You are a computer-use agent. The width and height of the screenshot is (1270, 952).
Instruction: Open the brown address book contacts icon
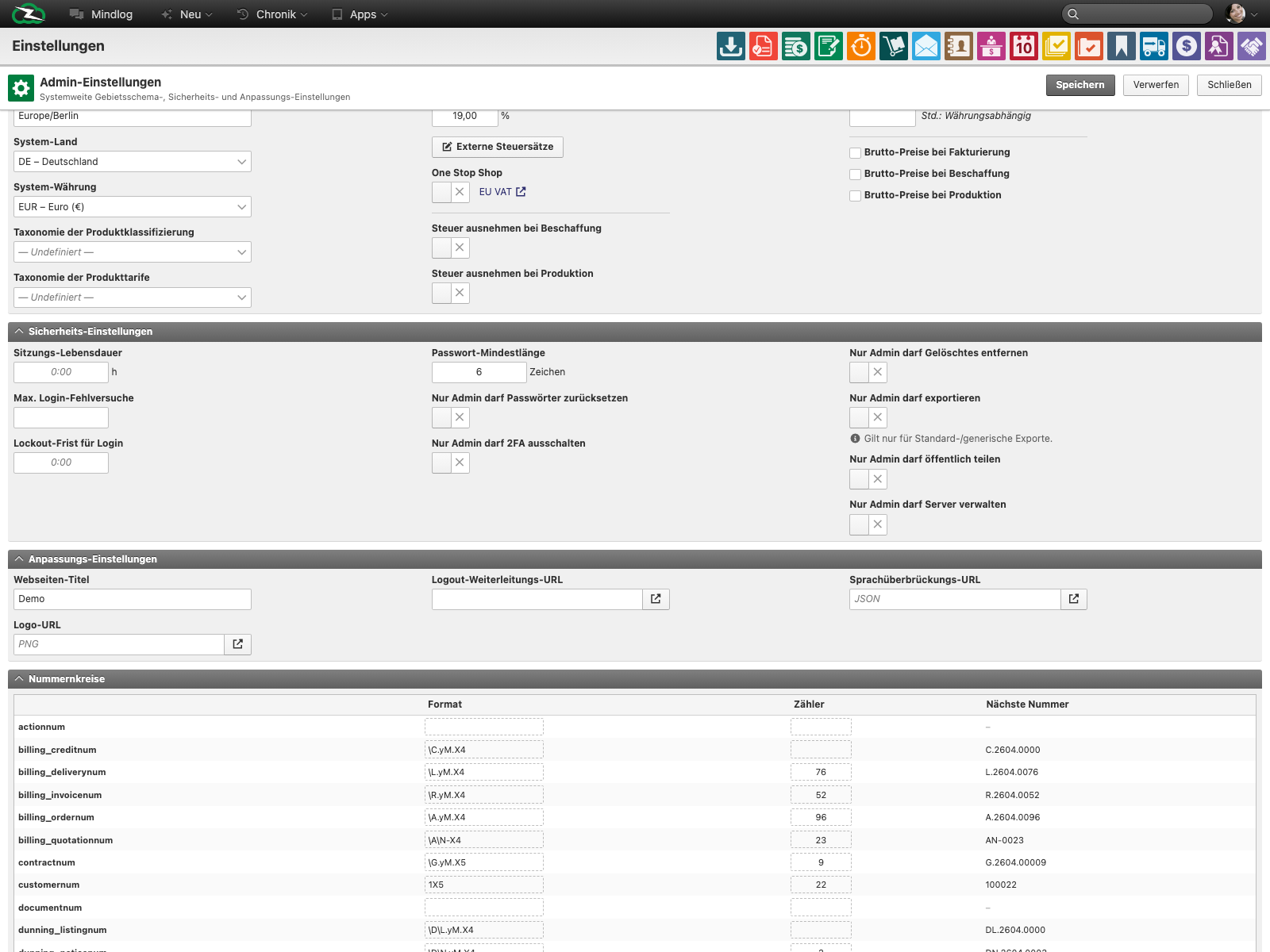[x=958, y=46]
